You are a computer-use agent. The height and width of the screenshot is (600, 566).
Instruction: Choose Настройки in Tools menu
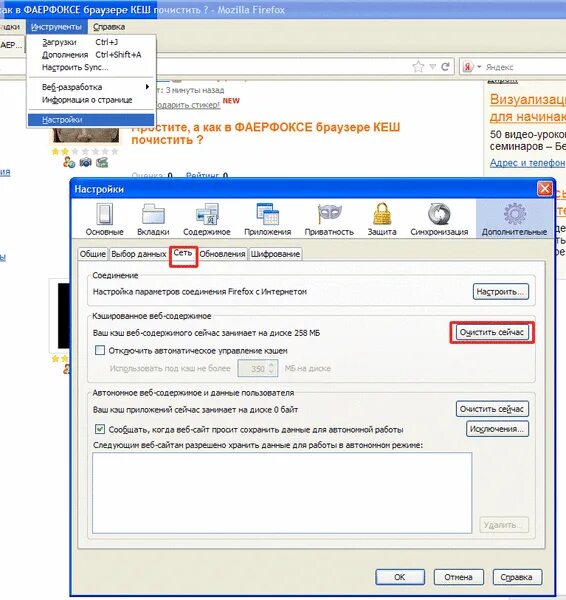click(x=91, y=120)
